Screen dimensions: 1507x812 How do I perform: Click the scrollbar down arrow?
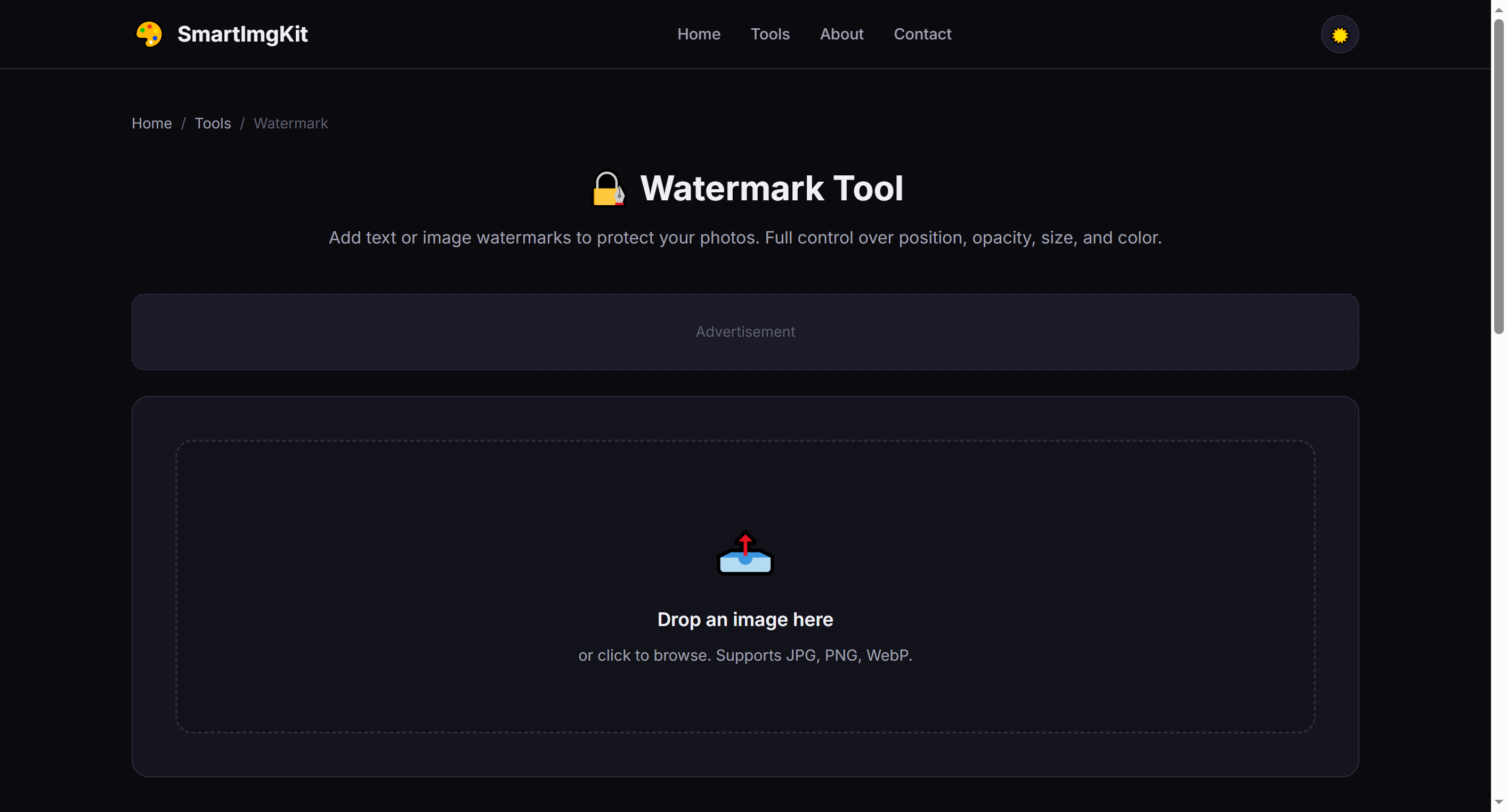(1499, 802)
